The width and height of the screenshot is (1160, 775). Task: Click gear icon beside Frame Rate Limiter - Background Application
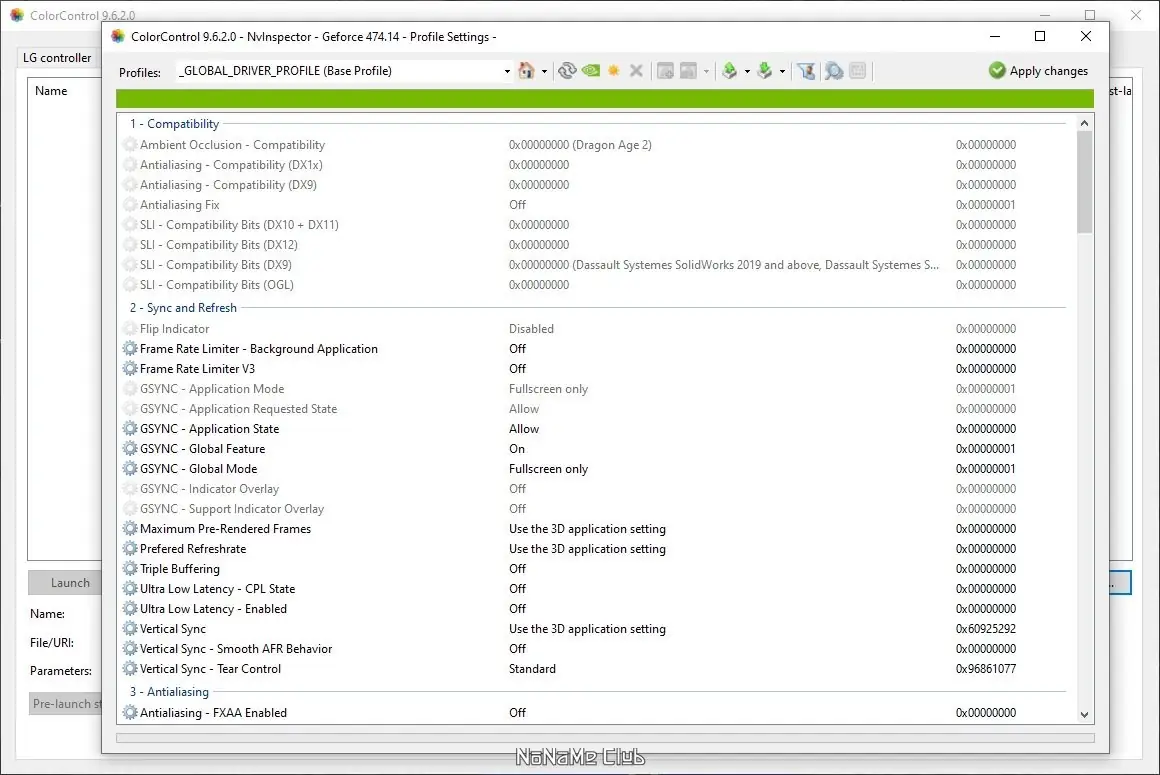[x=130, y=348]
